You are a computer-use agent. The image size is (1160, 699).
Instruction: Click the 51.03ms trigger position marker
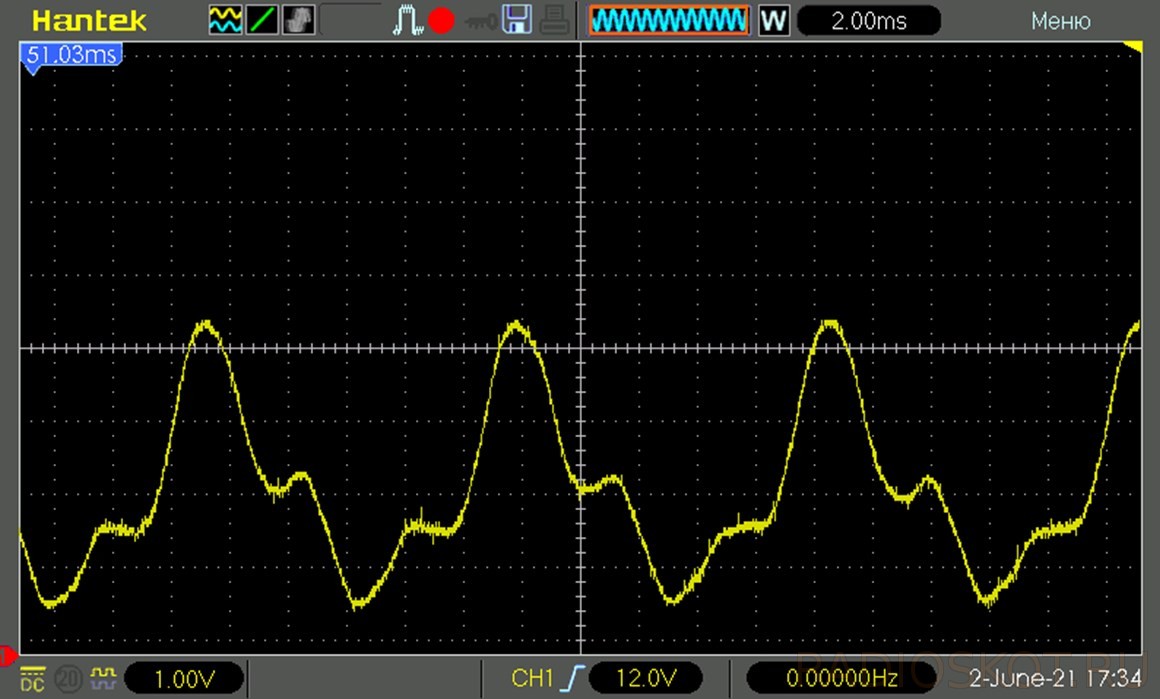click(x=71, y=56)
